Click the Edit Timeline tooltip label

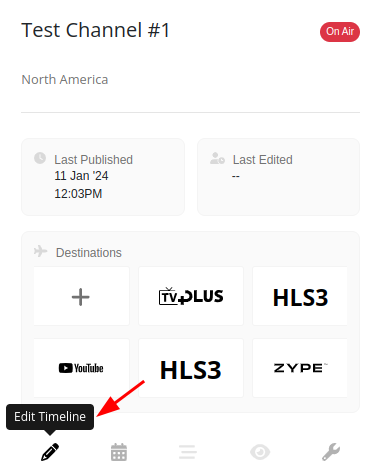50,417
